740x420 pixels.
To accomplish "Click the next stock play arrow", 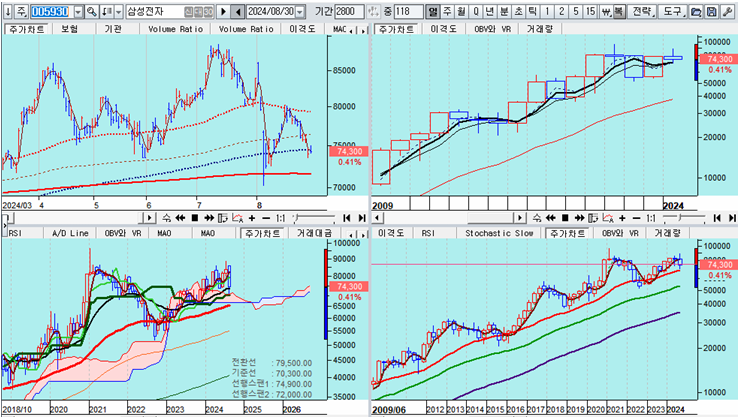I will pyautogui.click(x=224, y=11).
